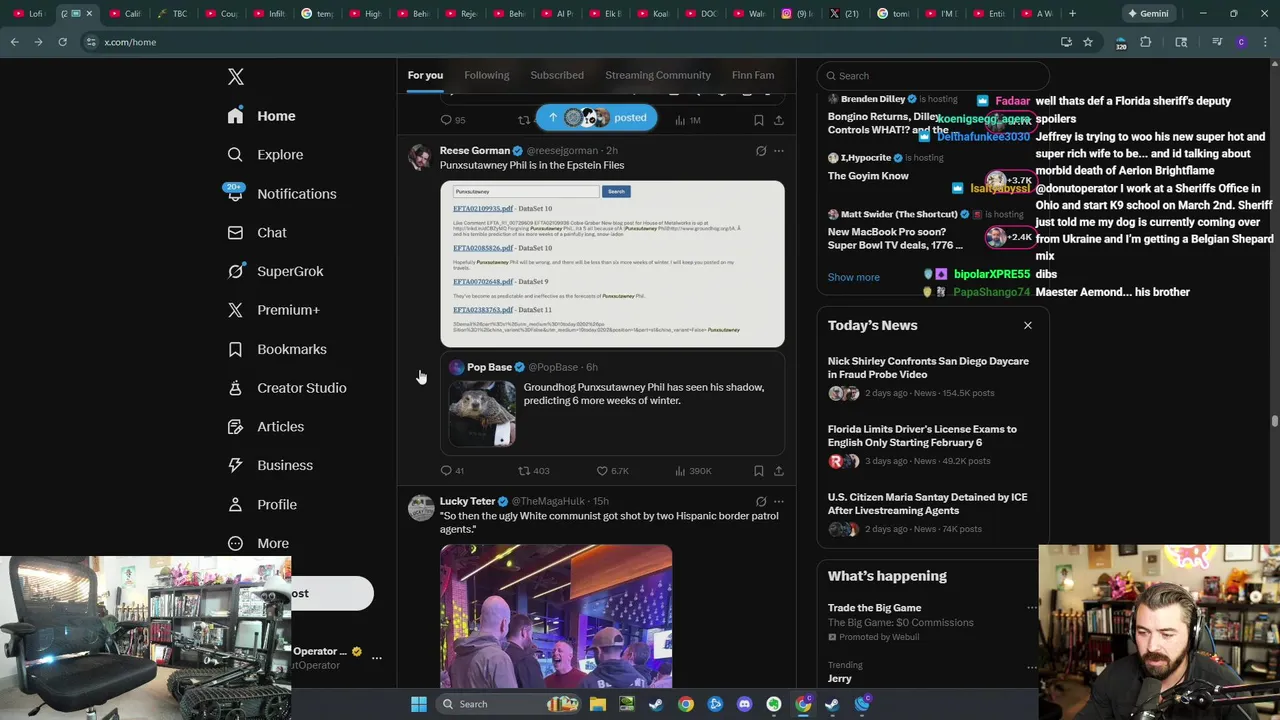This screenshot has width=1280, height=720.
Task: Open Lucky Teter's post photo
Action: tap(556, 616)
